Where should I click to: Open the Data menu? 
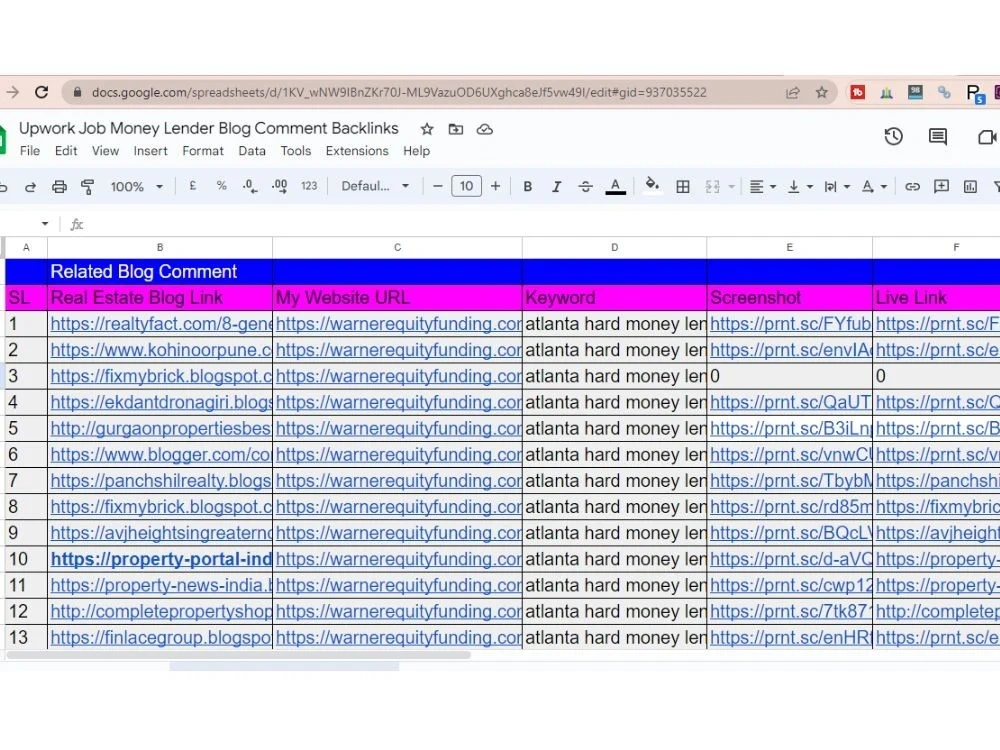(252, 151)
